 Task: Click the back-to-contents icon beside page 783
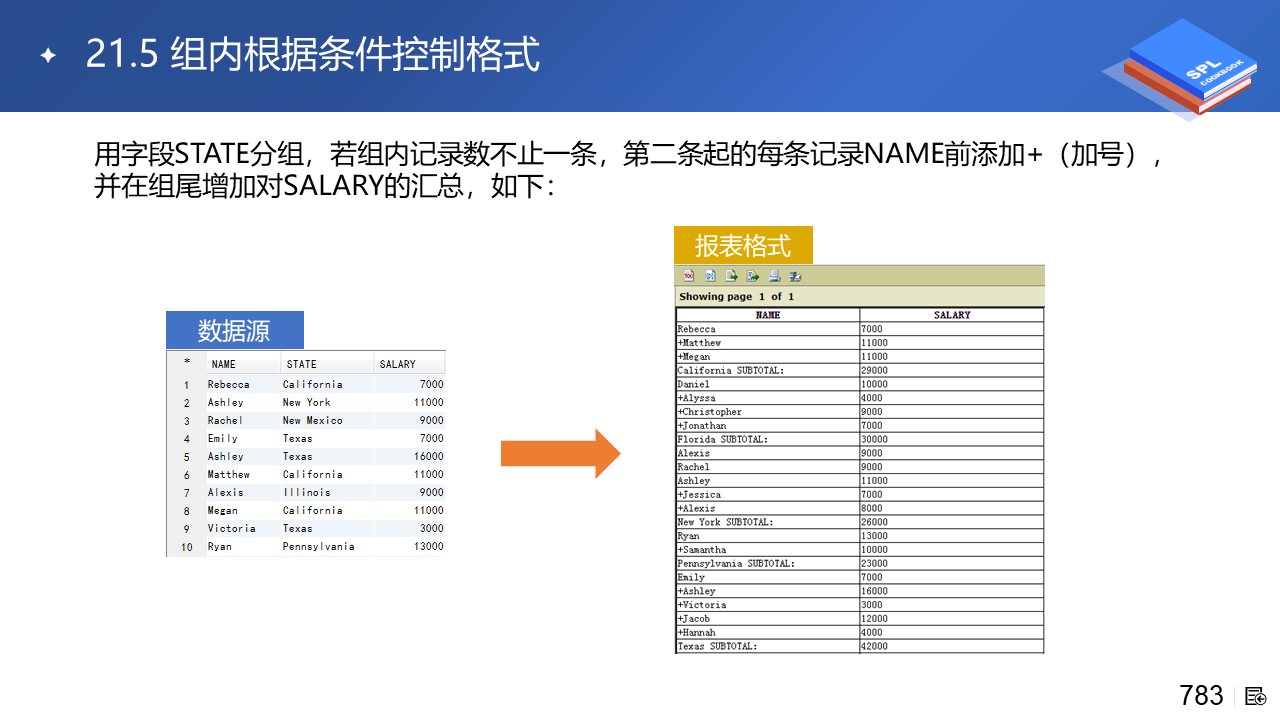[x=1256, y=696]
